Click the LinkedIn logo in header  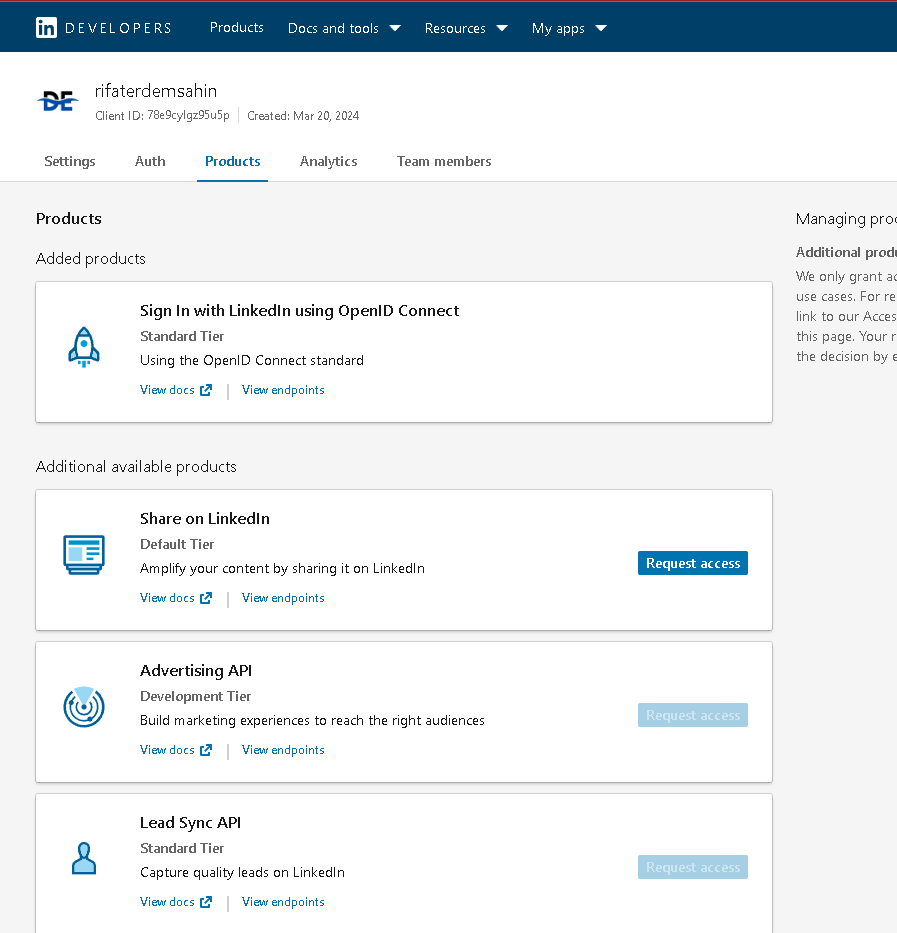46,28
